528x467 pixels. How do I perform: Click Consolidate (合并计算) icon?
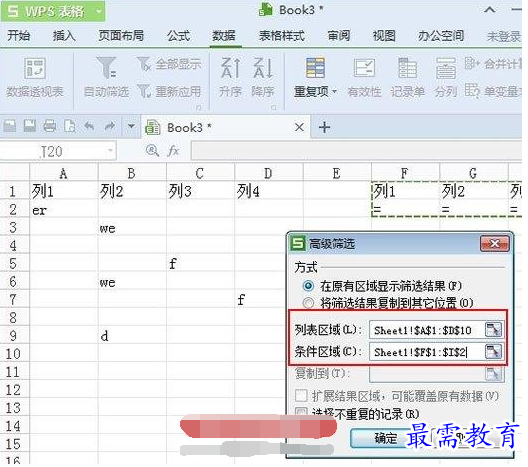click(472, 63)
